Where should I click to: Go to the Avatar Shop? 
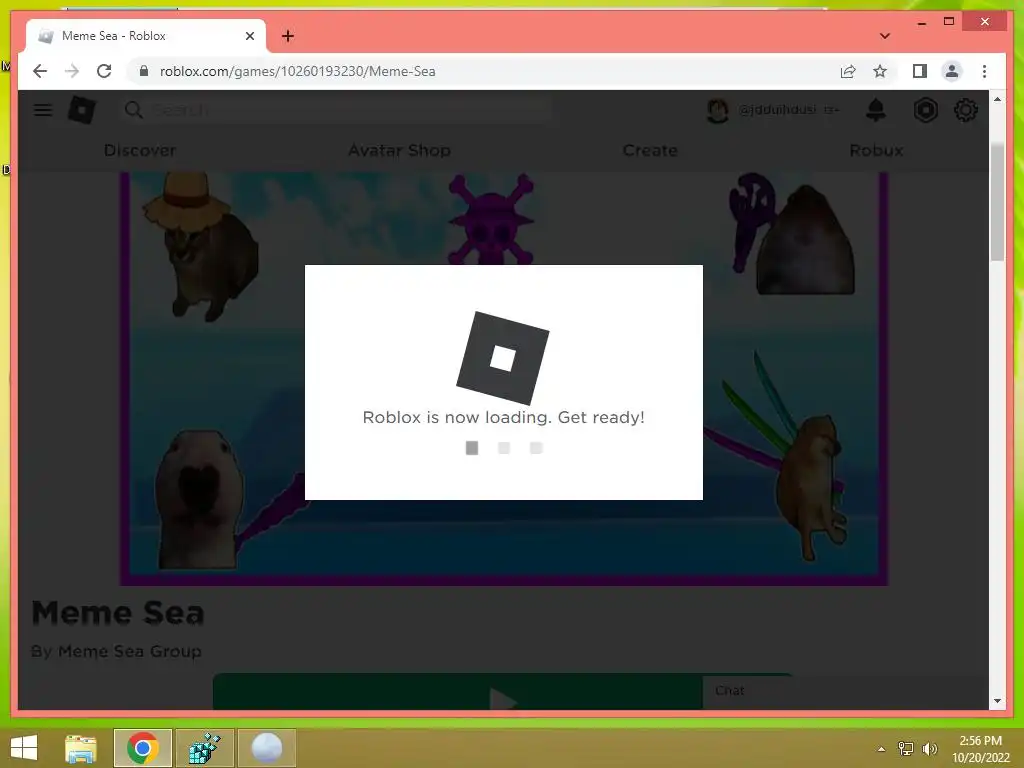point(399,150)
